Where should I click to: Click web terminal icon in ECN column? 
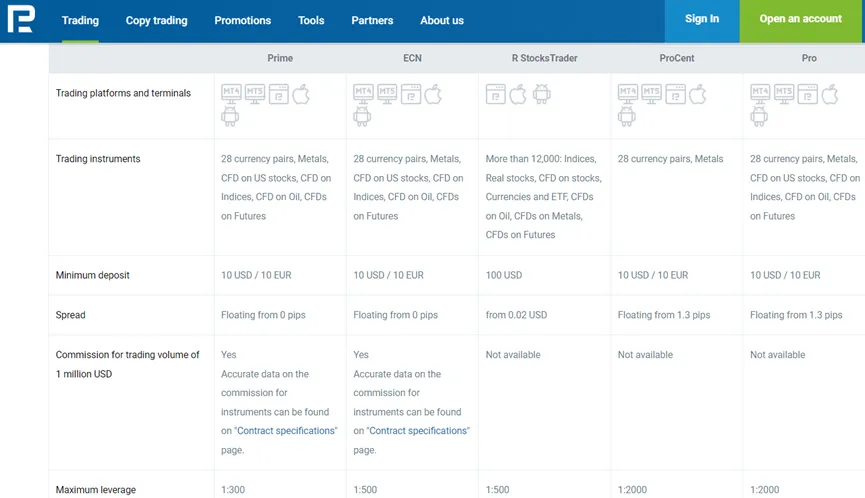(411, 94)
